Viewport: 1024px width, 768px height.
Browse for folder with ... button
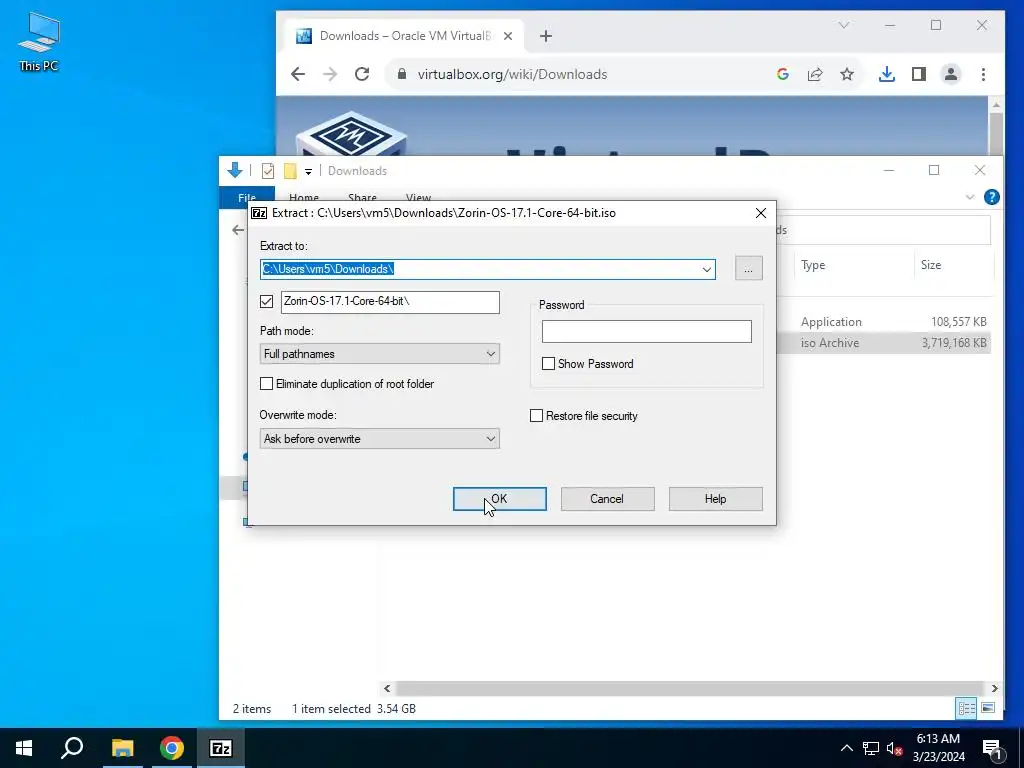pyautogui.click(x=748, y=269)
